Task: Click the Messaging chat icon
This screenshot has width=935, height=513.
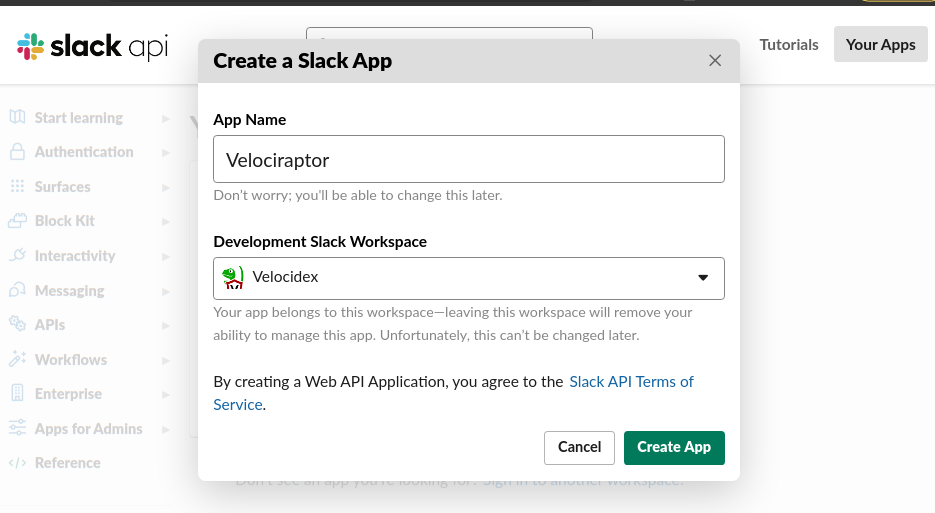Action: [x=17, y=291]
